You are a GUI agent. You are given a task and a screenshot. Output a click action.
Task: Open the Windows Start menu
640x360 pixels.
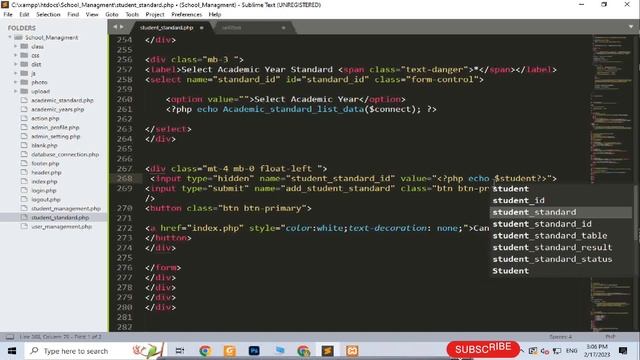(x=12, y=351)
